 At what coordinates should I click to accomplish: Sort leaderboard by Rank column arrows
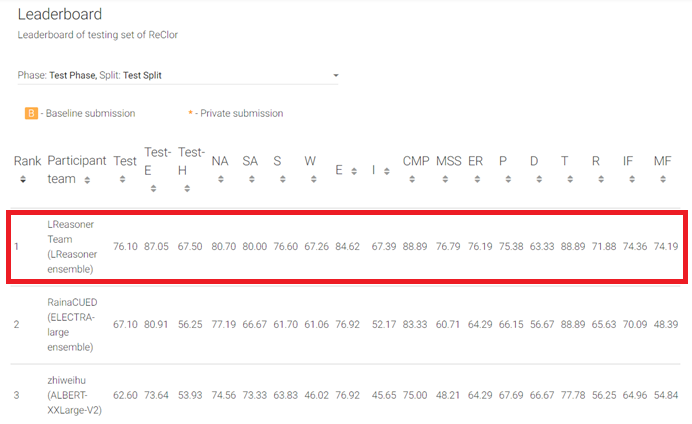pyautogui.click(x=22, y=180)
